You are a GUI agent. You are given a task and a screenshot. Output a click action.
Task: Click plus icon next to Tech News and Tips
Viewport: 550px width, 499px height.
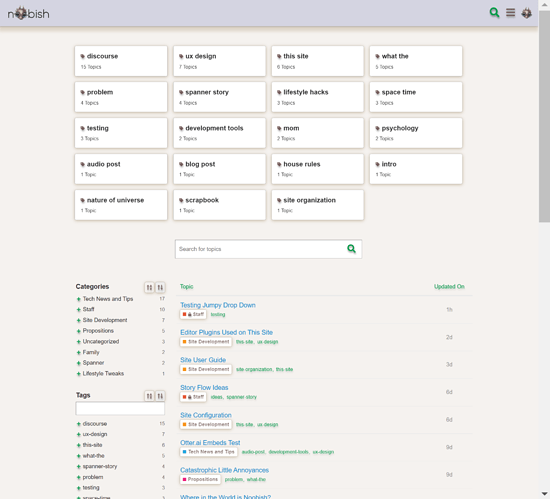(x=79, y=299)
